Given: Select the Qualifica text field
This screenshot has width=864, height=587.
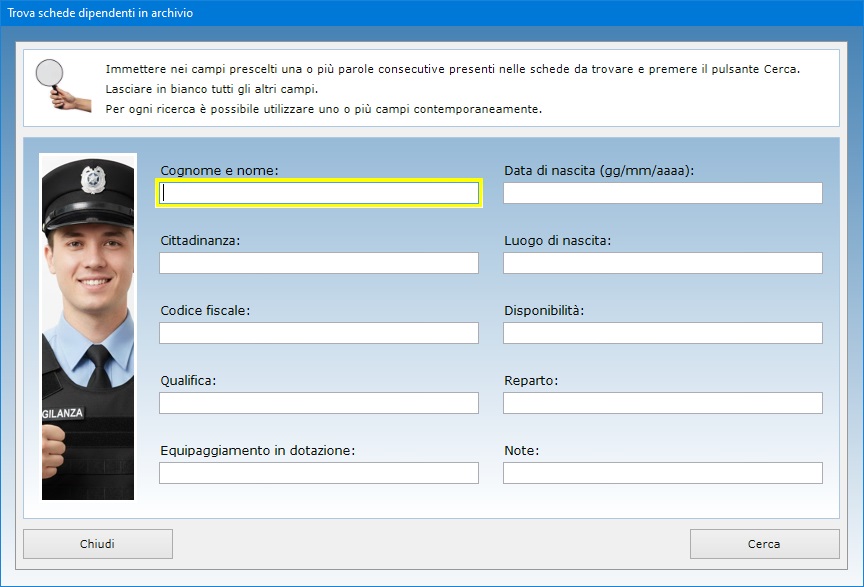Looking at the screenshot, I should 319,403.
